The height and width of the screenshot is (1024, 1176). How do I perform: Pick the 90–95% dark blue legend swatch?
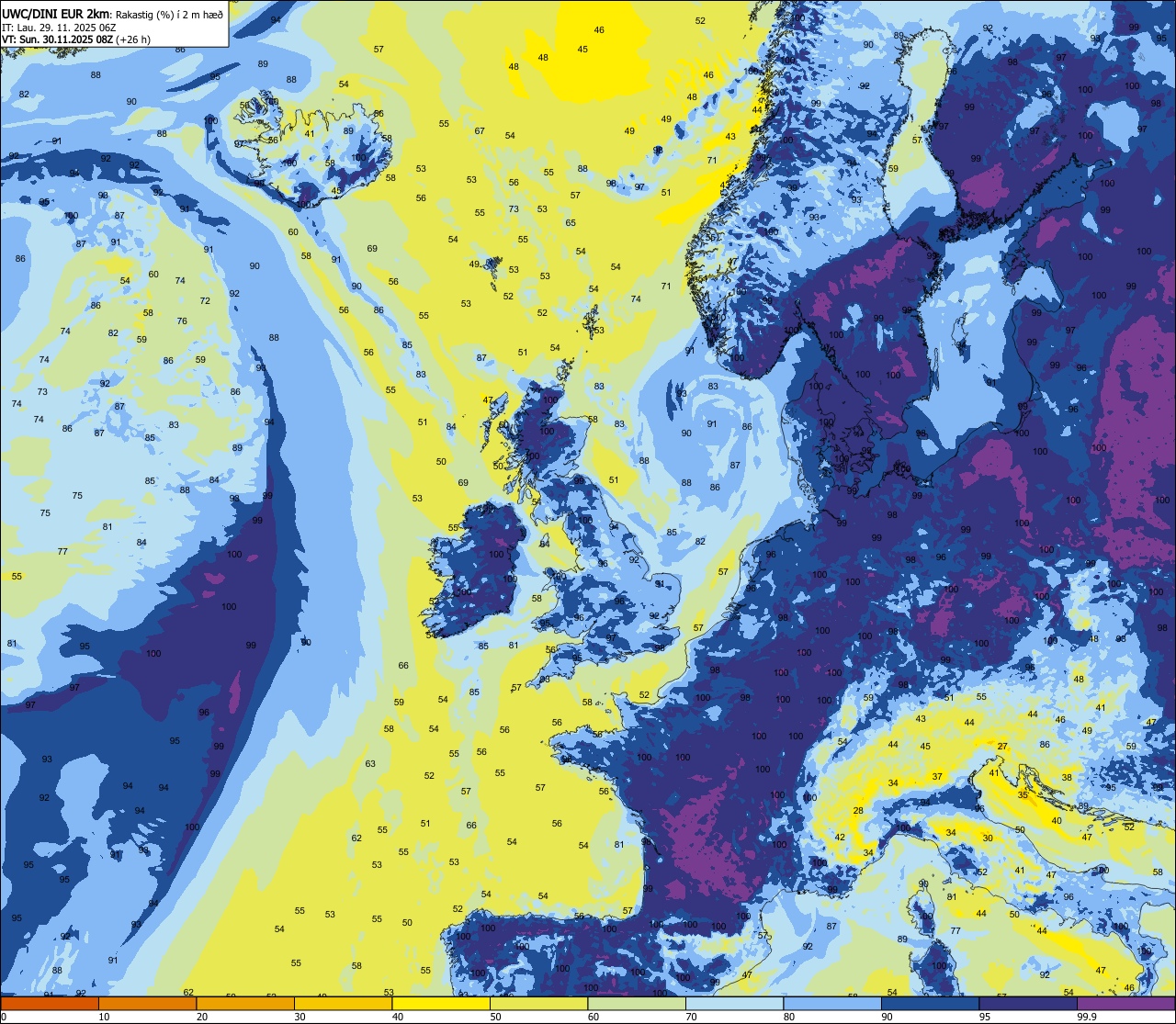click(930, 1003)
